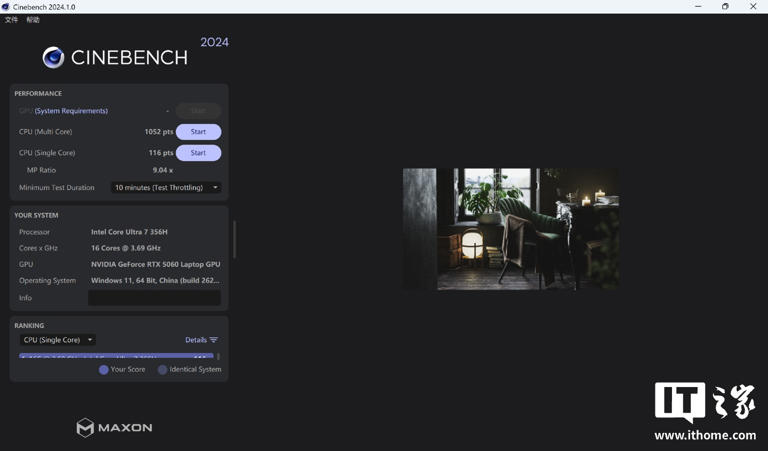Start the CPU Single Core test
Screen dimensions: 768x451
(x=198, y=153)
